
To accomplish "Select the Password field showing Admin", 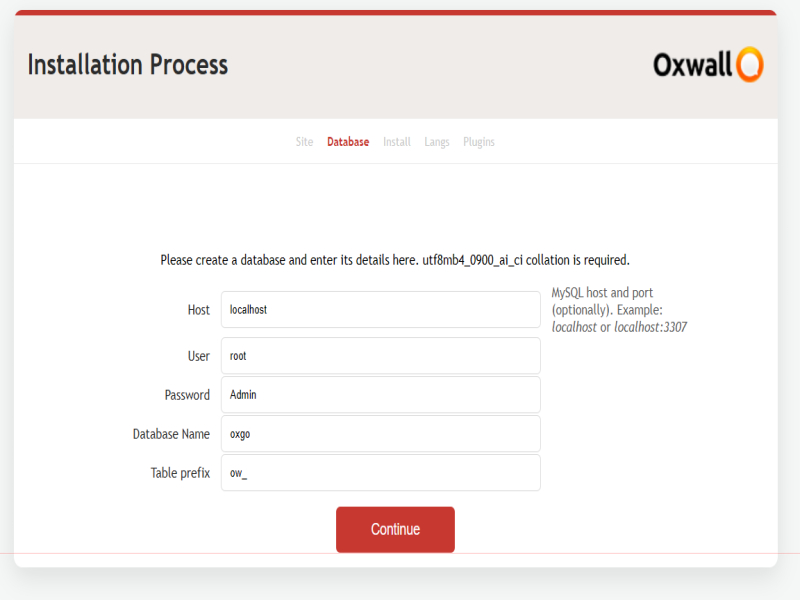I will (x=380, y=395).
